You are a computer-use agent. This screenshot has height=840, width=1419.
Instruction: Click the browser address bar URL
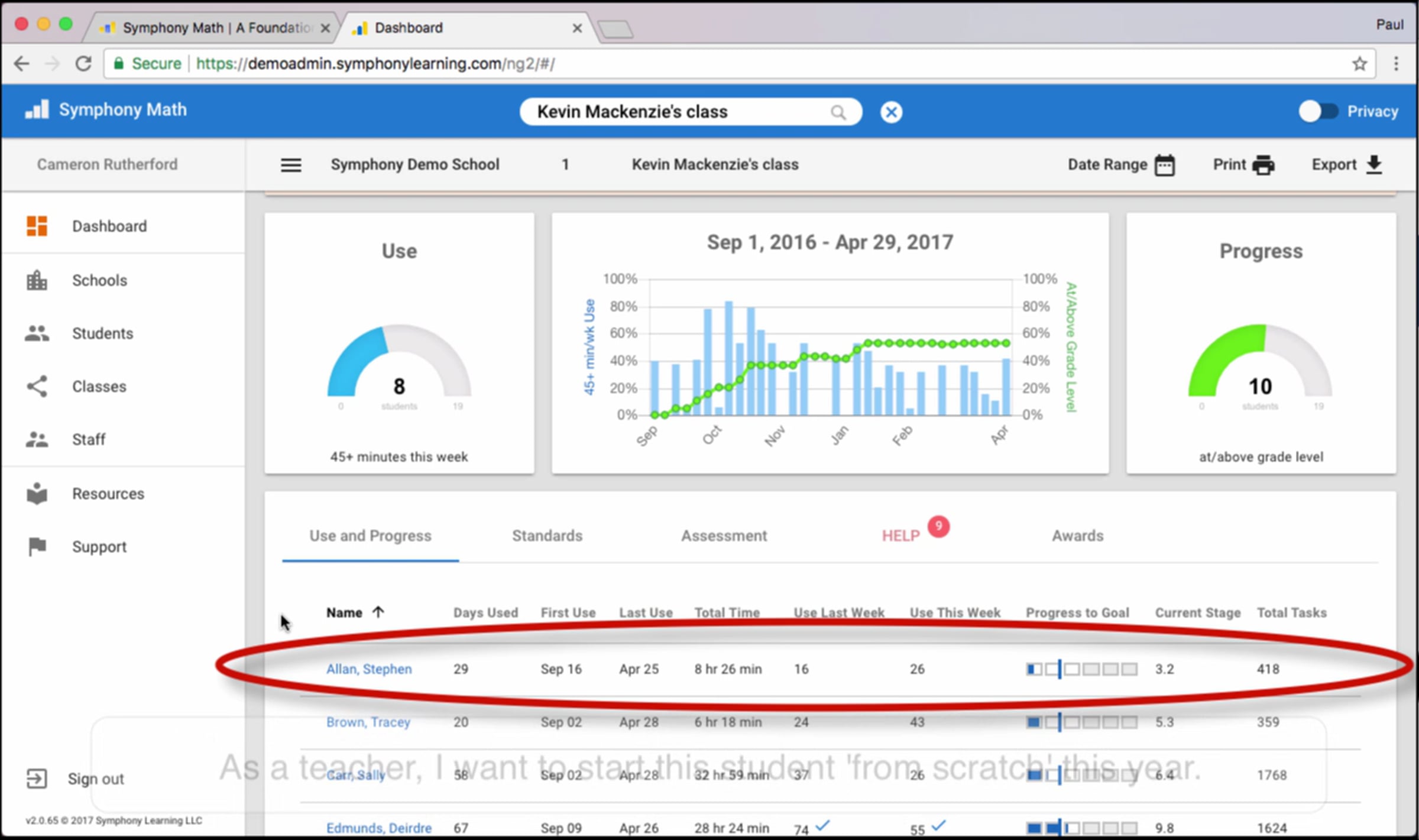[375, 64]
